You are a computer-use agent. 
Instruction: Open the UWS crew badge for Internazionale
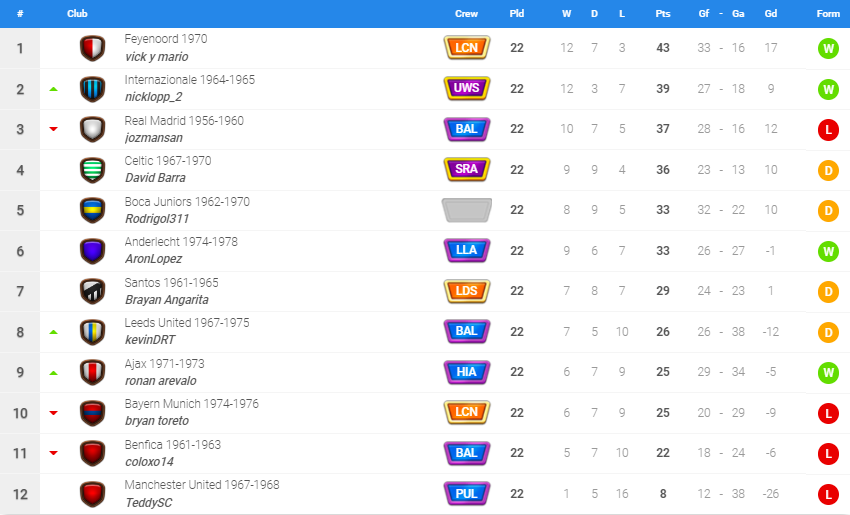(x=467, y=88)
